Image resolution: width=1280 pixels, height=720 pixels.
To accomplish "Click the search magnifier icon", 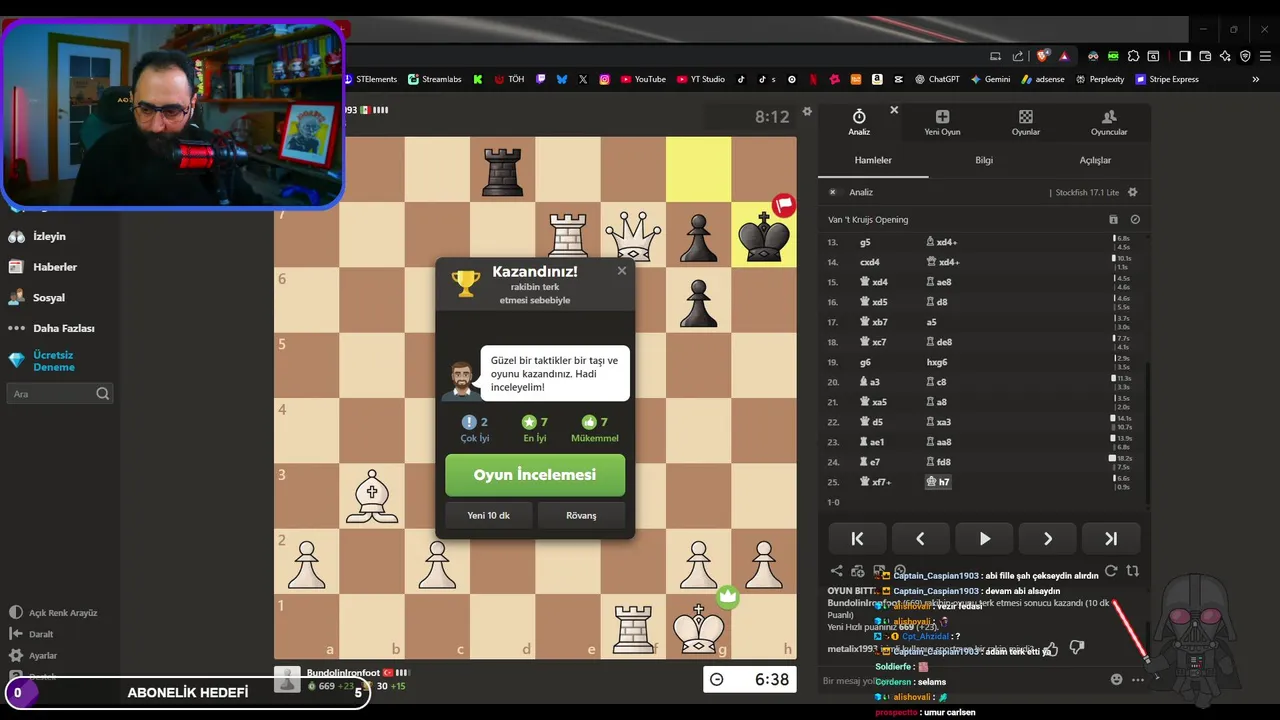I will 102,394.
